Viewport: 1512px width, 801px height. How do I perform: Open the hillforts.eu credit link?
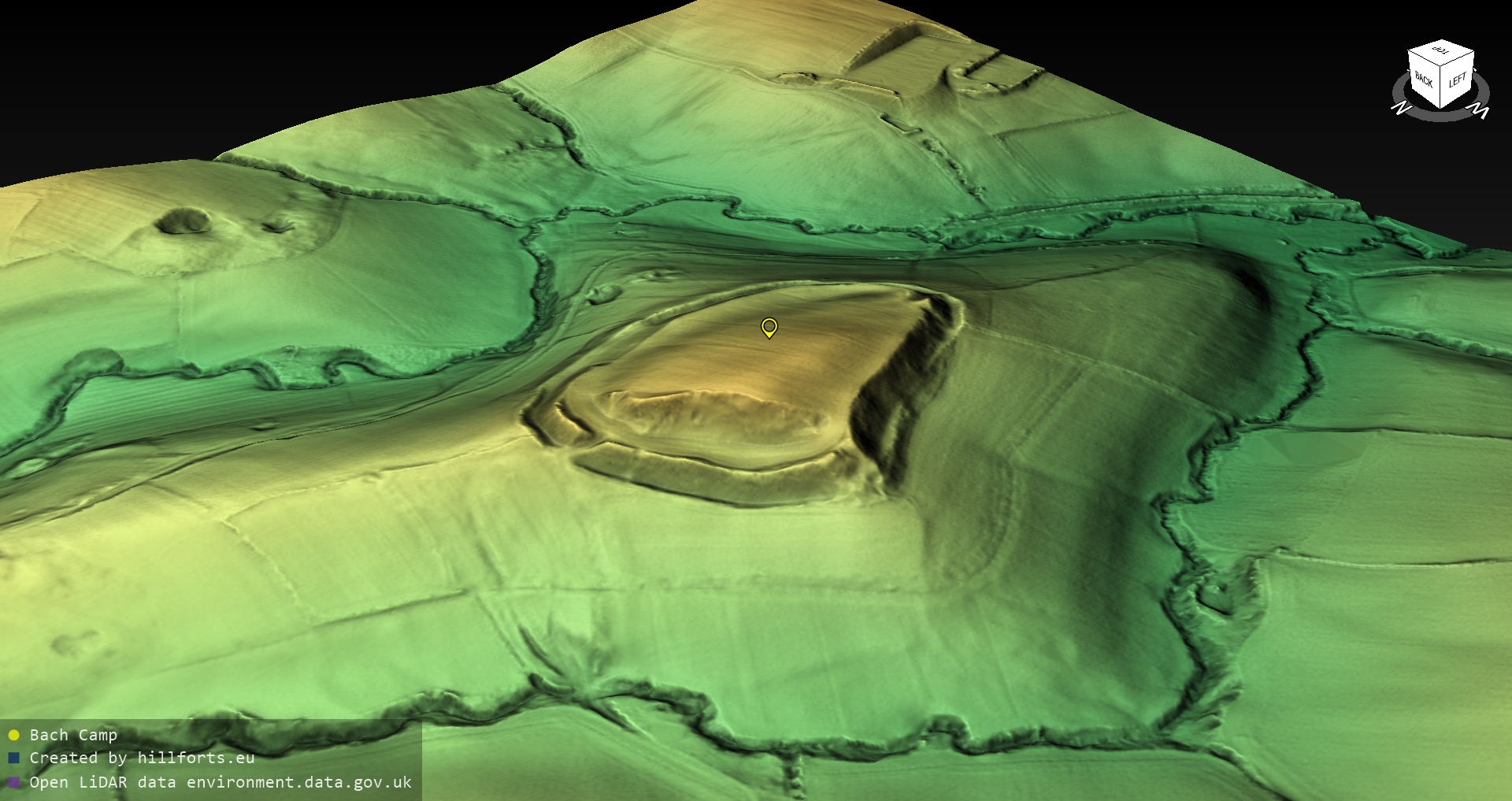click(x=196, y=758)
